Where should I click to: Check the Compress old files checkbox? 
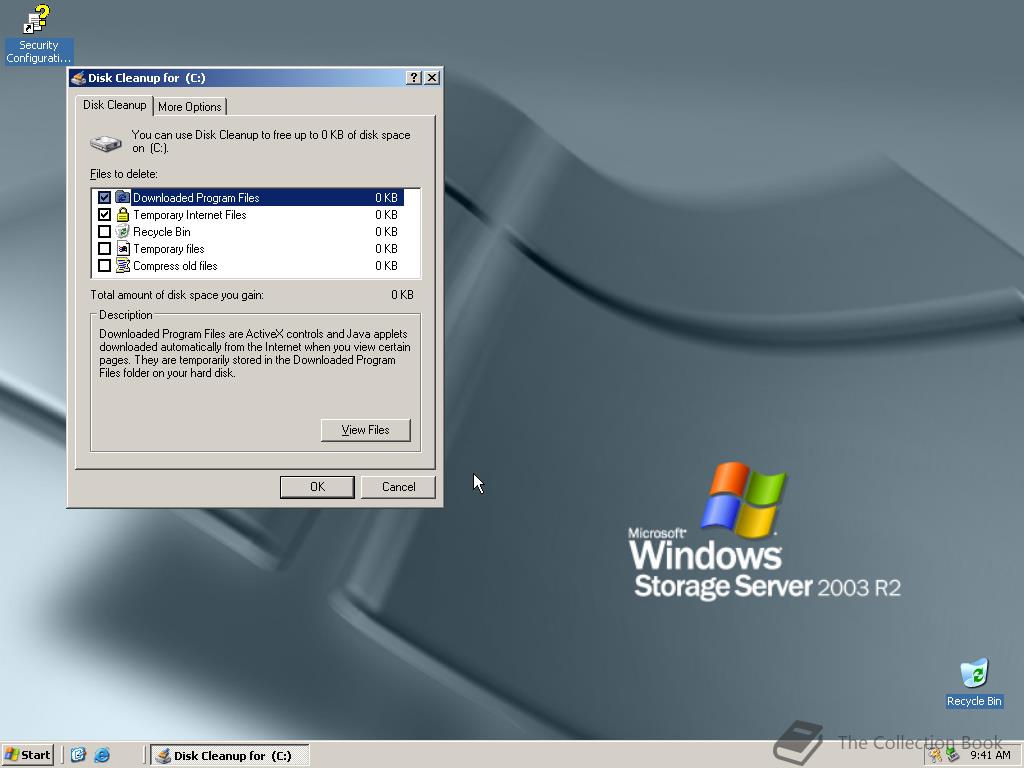[104, 265]
